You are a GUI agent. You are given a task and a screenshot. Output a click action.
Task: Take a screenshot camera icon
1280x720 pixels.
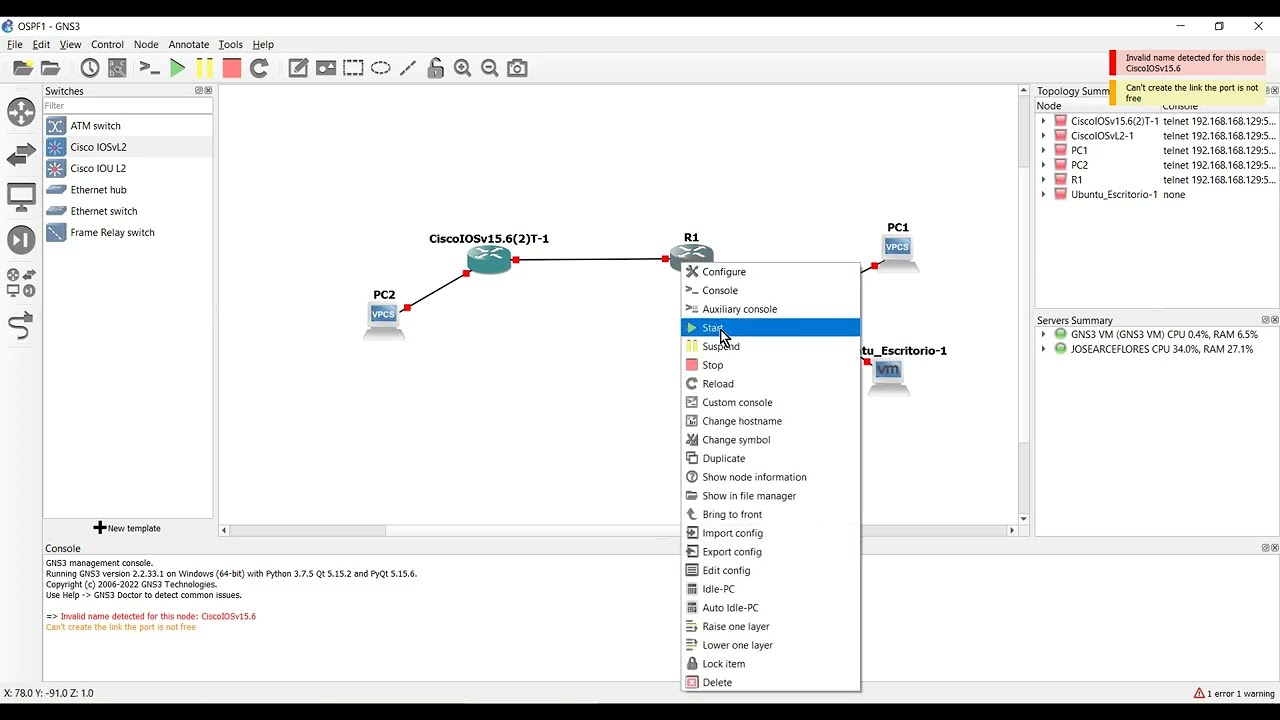(517, 68)
